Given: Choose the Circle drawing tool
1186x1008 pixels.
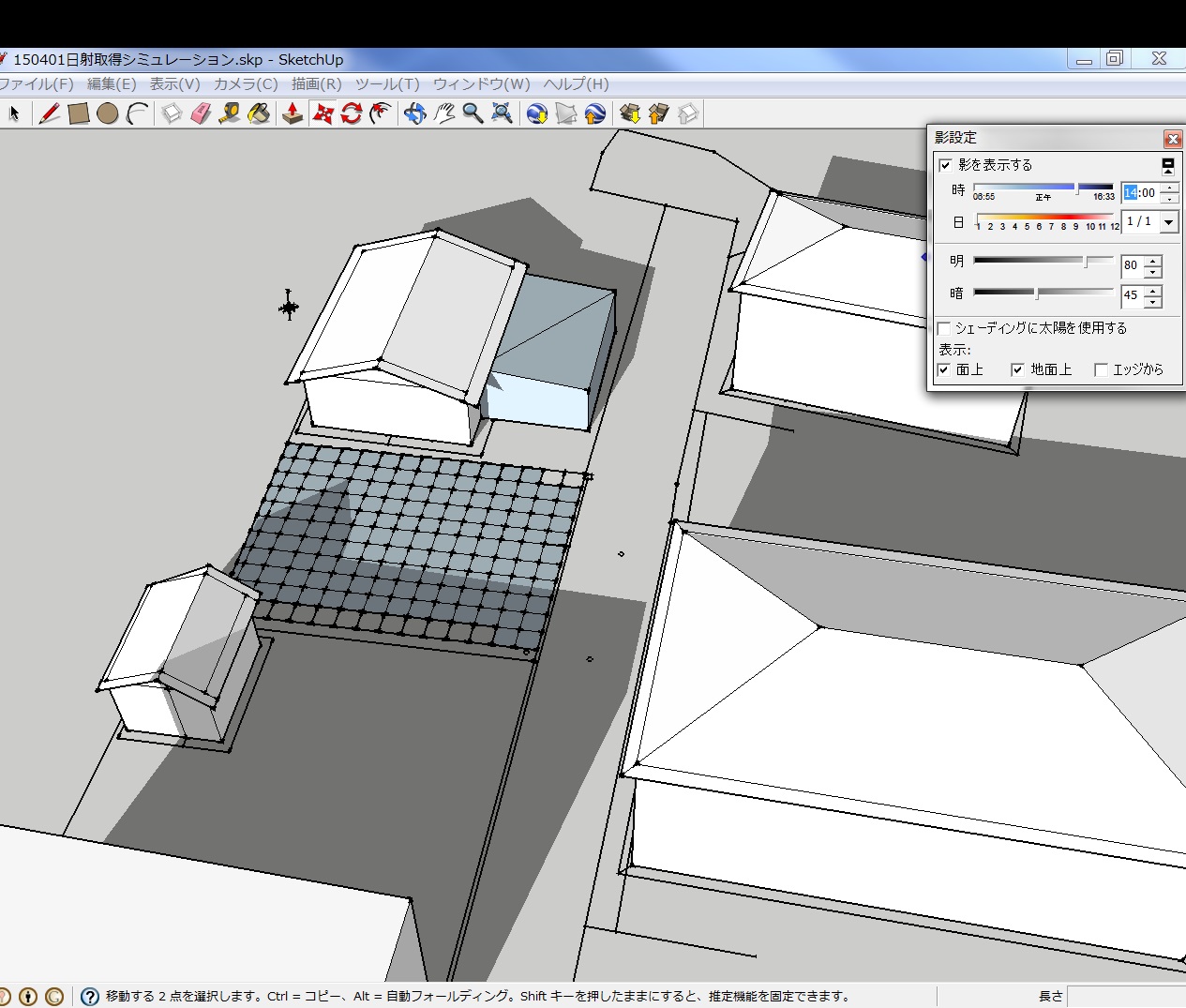Looking at the screenshot, I should [108, 113].
